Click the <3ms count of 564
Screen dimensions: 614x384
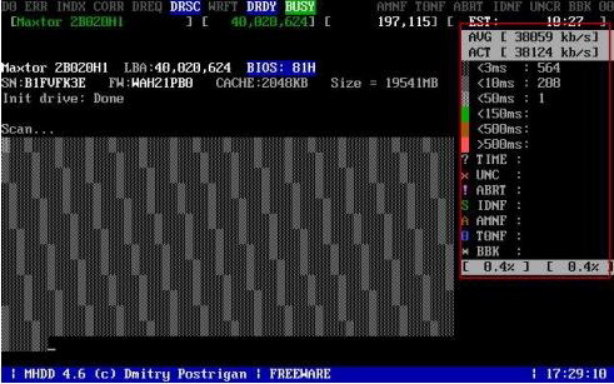(549, 68)
